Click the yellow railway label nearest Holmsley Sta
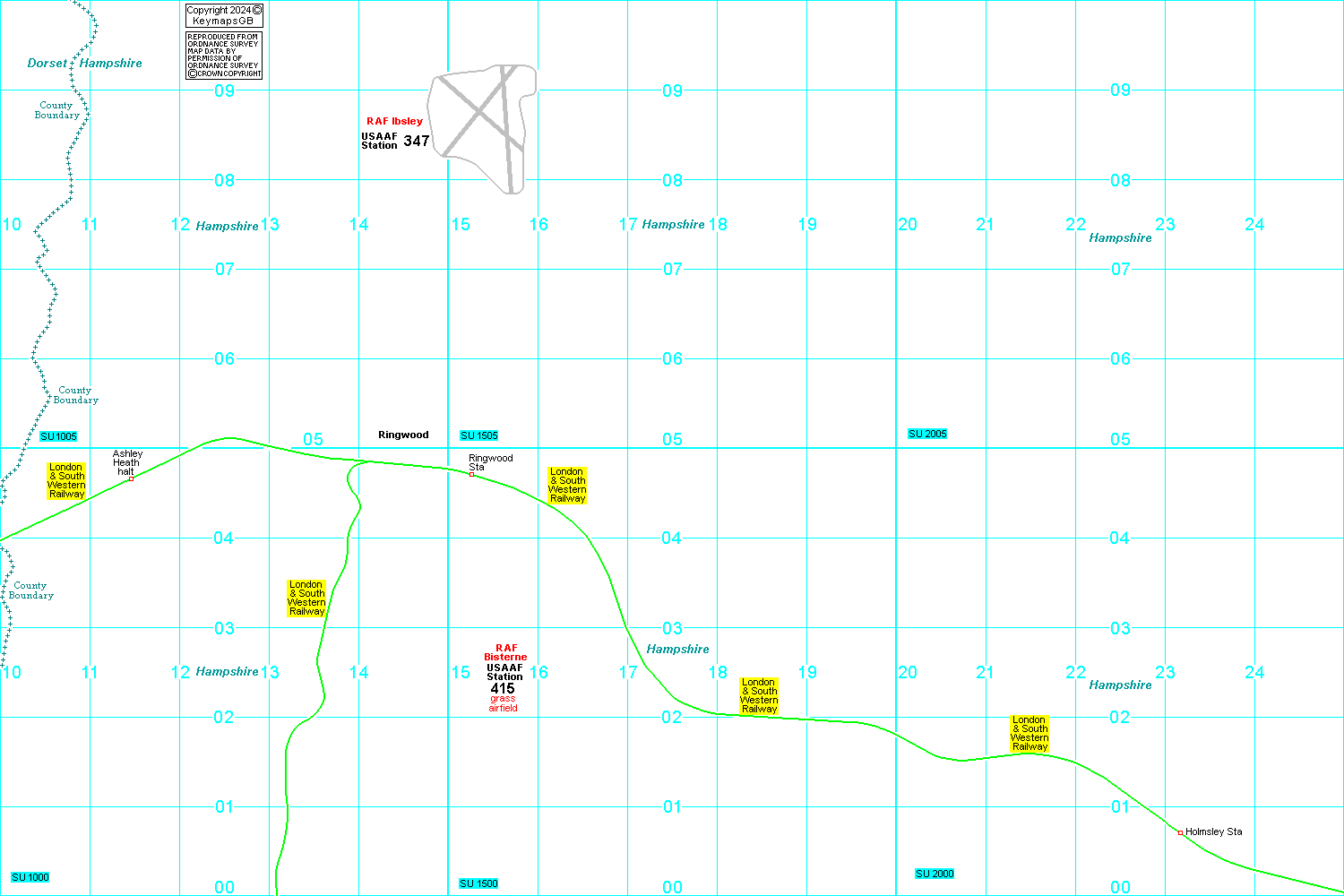This screenshot has width=1344, height=896. pyautogui.click(x=1030, y=733)
